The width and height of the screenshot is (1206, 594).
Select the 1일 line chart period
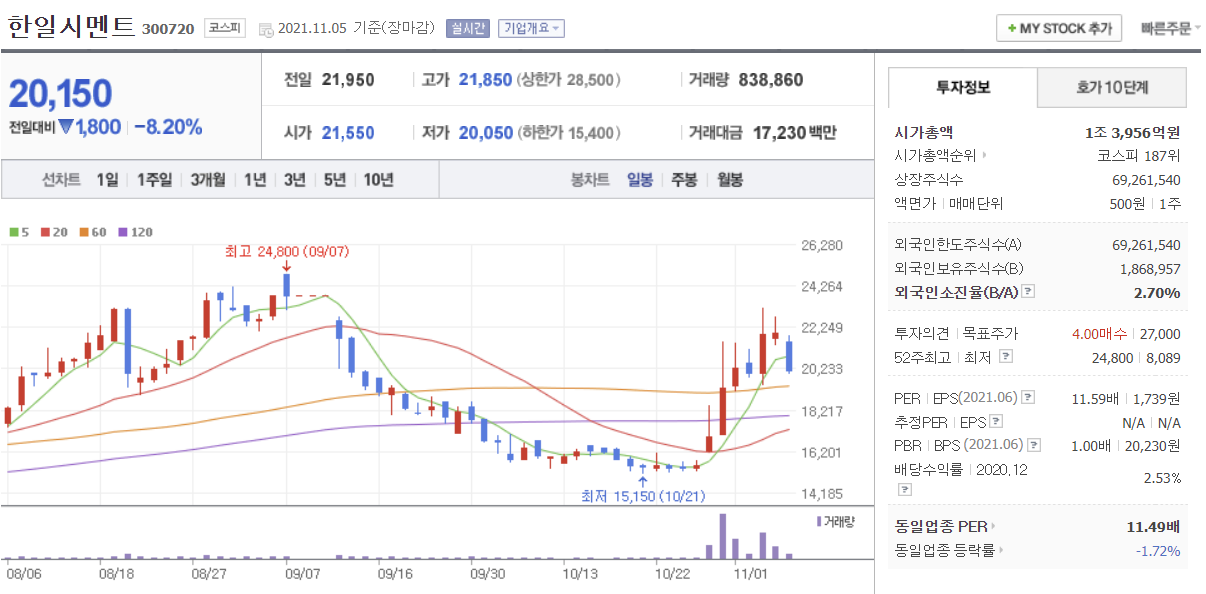pos(107,180)
